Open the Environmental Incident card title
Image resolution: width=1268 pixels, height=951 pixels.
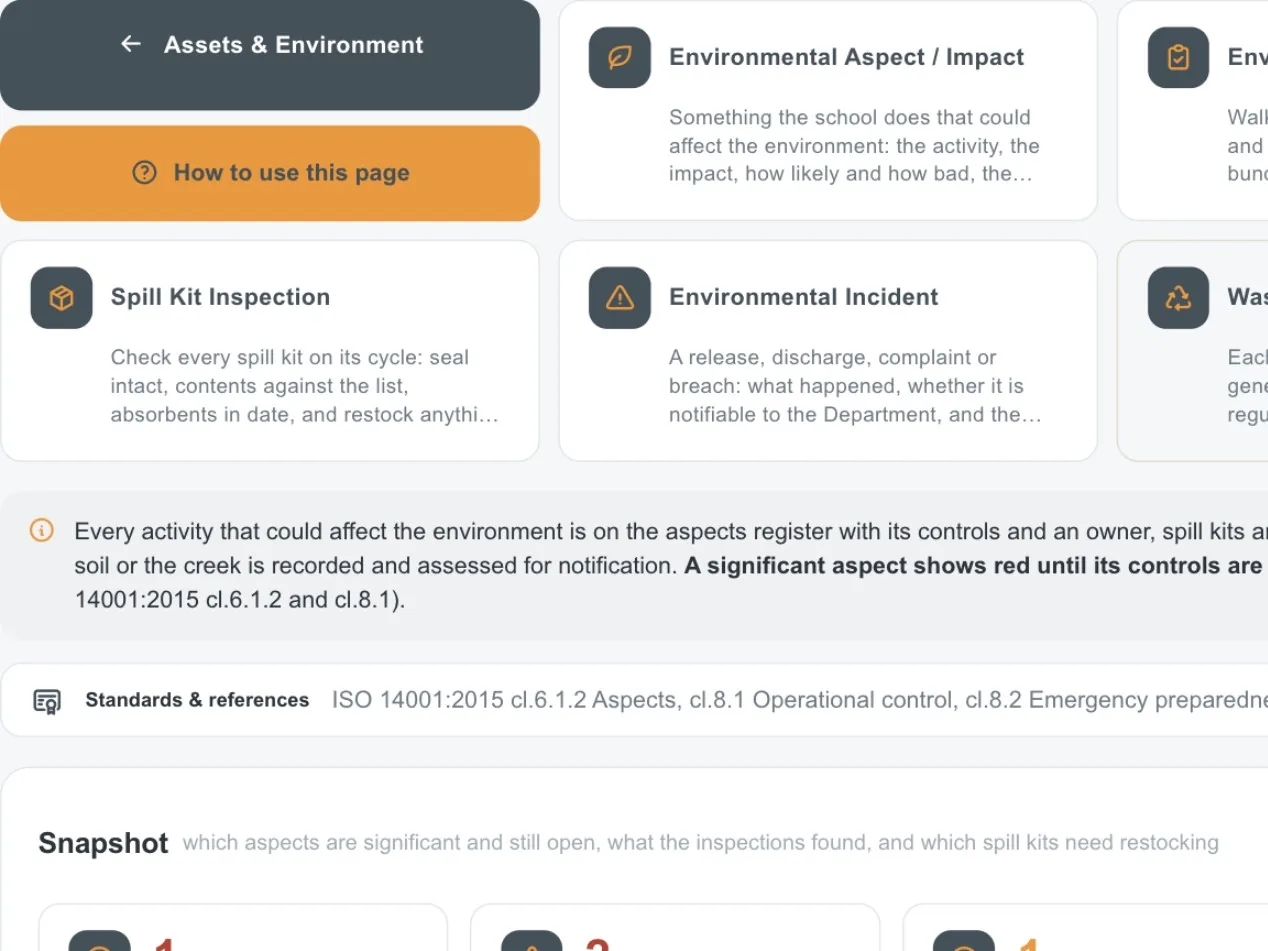(x=804, y=297)
